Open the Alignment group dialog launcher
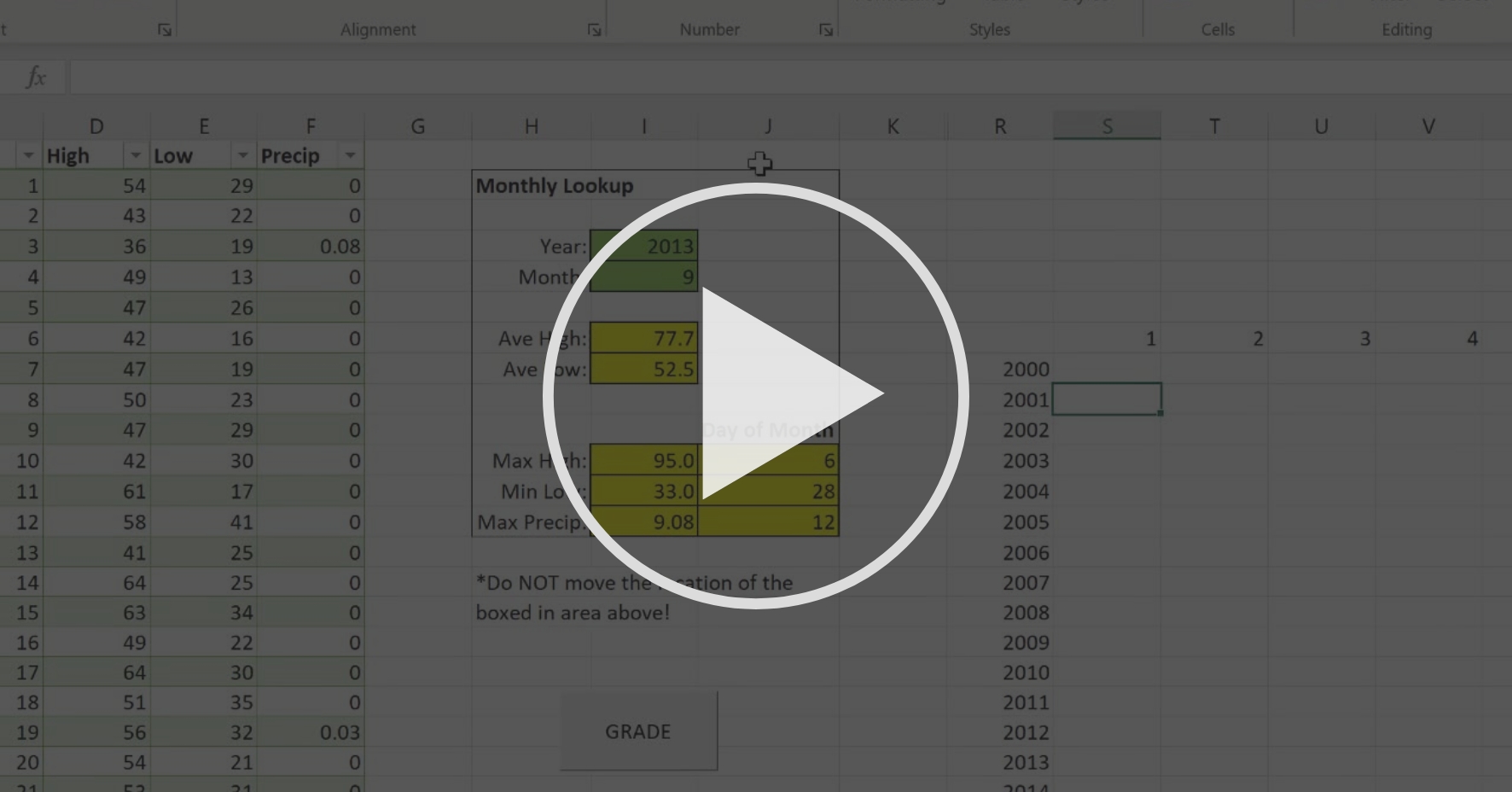Image resolution: width=1512 pixels, height=792 pixels. [596, 29]
